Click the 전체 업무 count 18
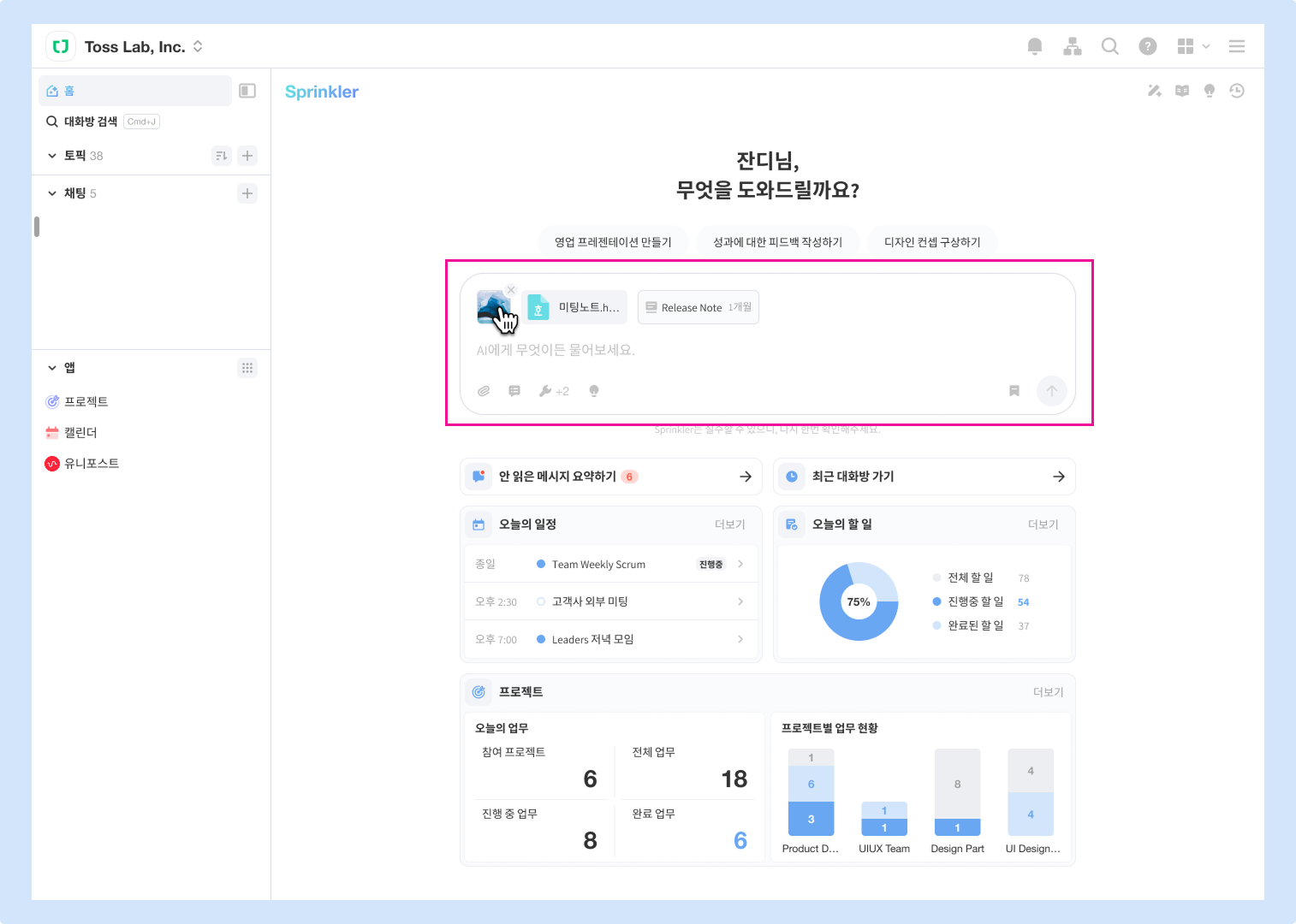 pos(734,779)
